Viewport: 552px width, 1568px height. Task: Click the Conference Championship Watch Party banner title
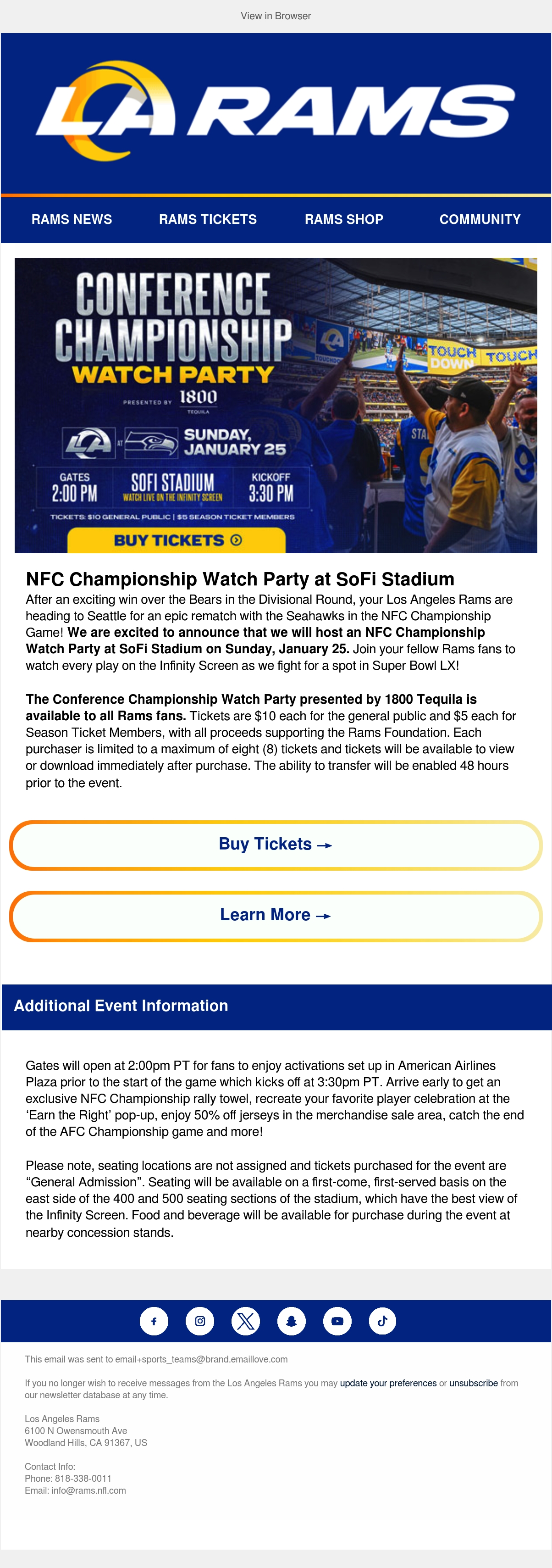[173, 329]
